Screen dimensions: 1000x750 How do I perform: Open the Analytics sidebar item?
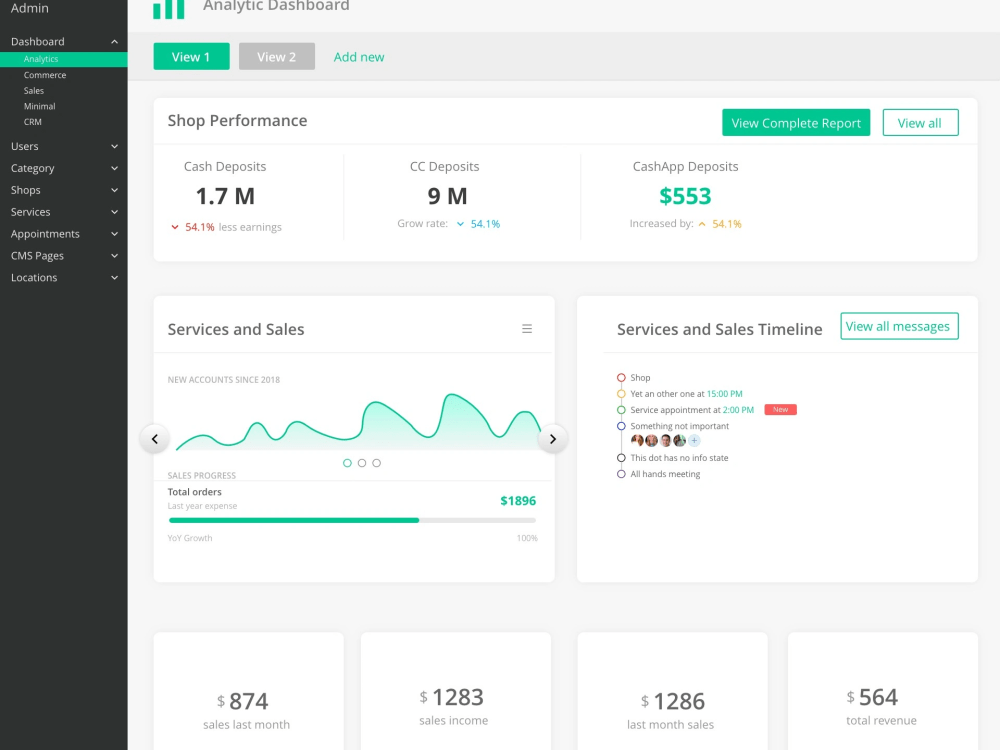[x=64, y=59]
